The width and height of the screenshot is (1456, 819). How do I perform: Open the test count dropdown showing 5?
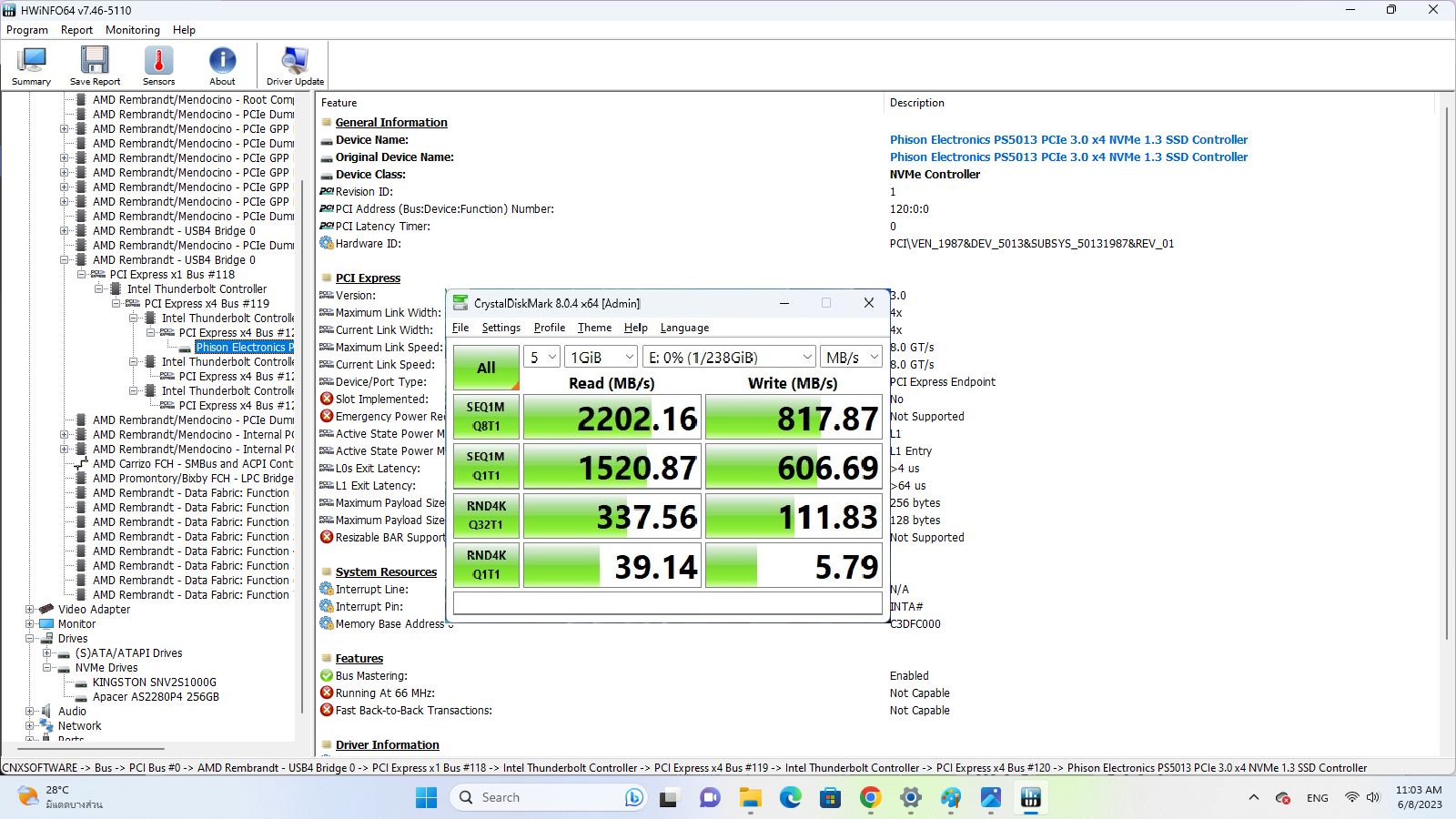(x=543, y=358)
